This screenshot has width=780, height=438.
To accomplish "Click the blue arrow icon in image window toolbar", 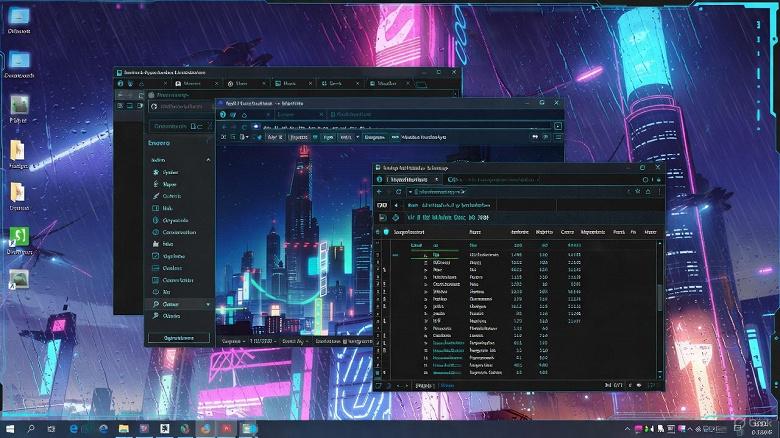I will tap(259, 137).
